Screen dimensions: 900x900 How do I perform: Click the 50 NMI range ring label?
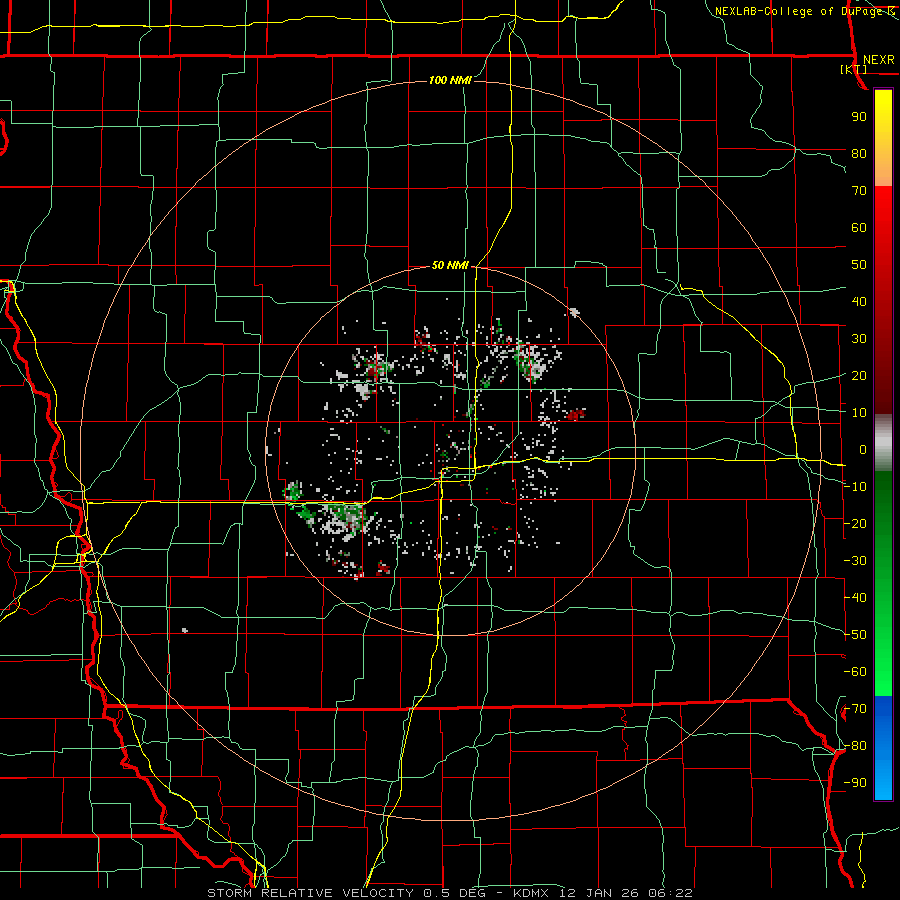tap(450, 265)
